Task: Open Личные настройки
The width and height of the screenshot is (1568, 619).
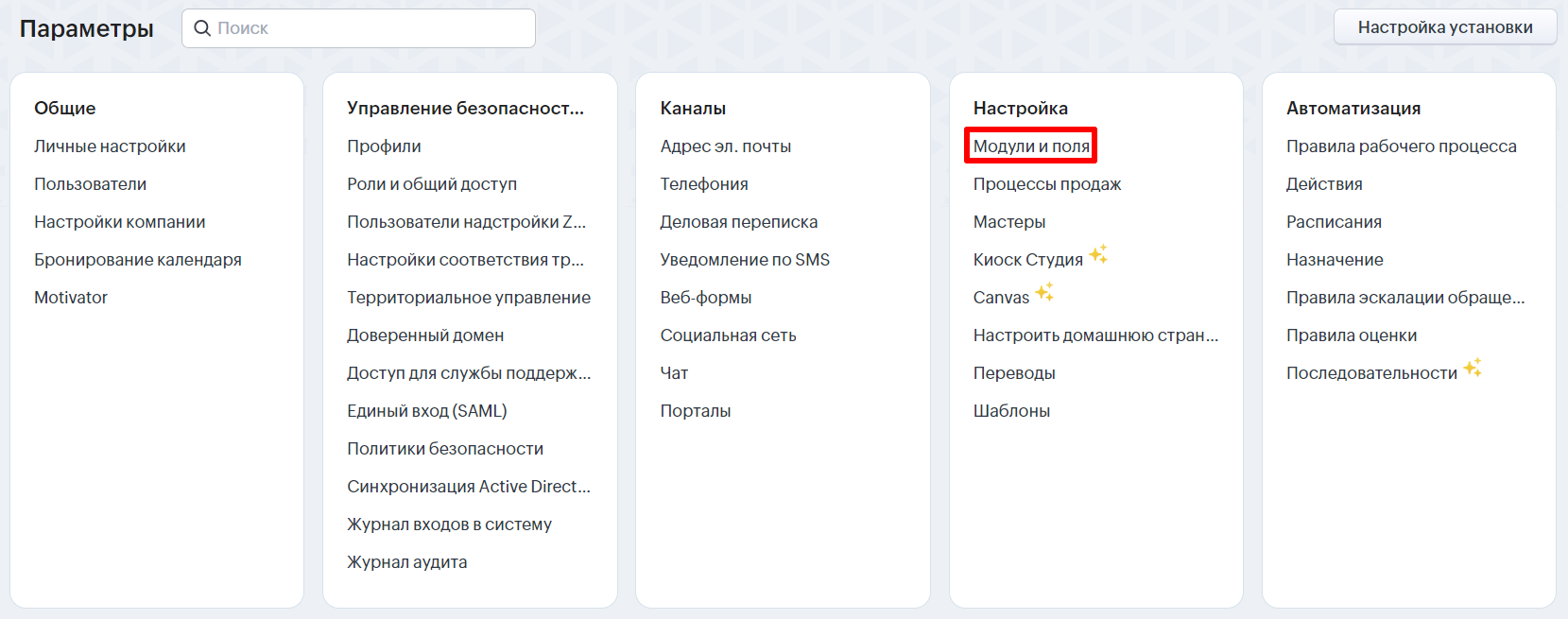Action: pyautogui.click(x=110, y=146)
